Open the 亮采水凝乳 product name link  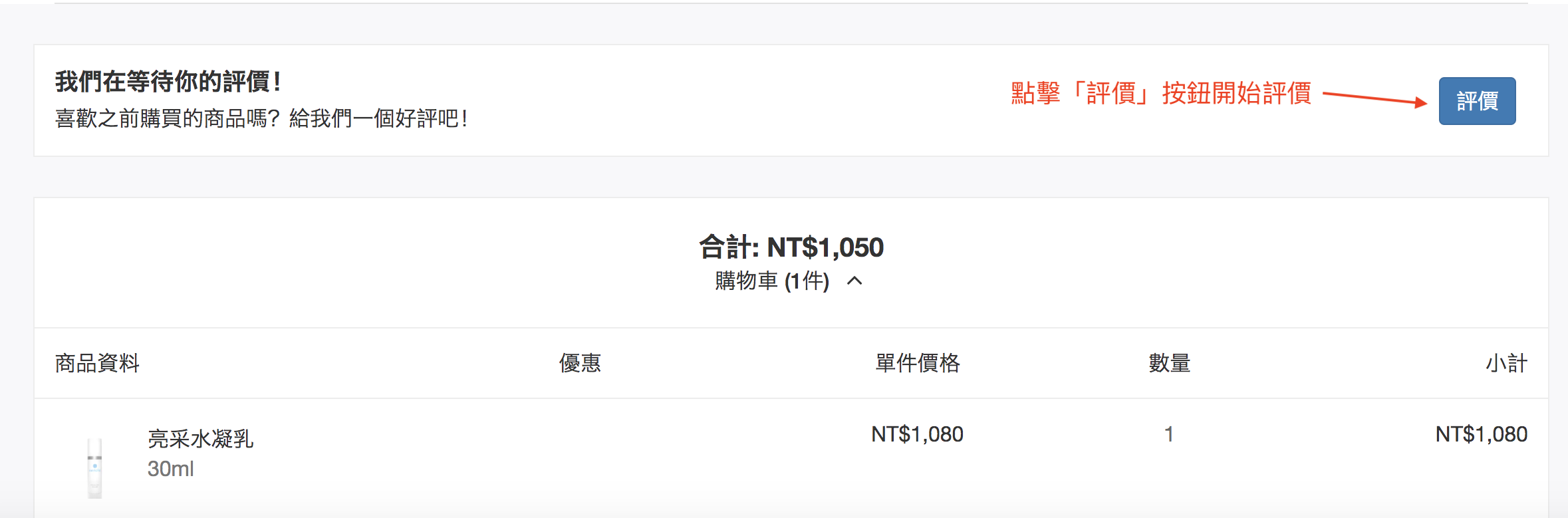pos(200,439)
